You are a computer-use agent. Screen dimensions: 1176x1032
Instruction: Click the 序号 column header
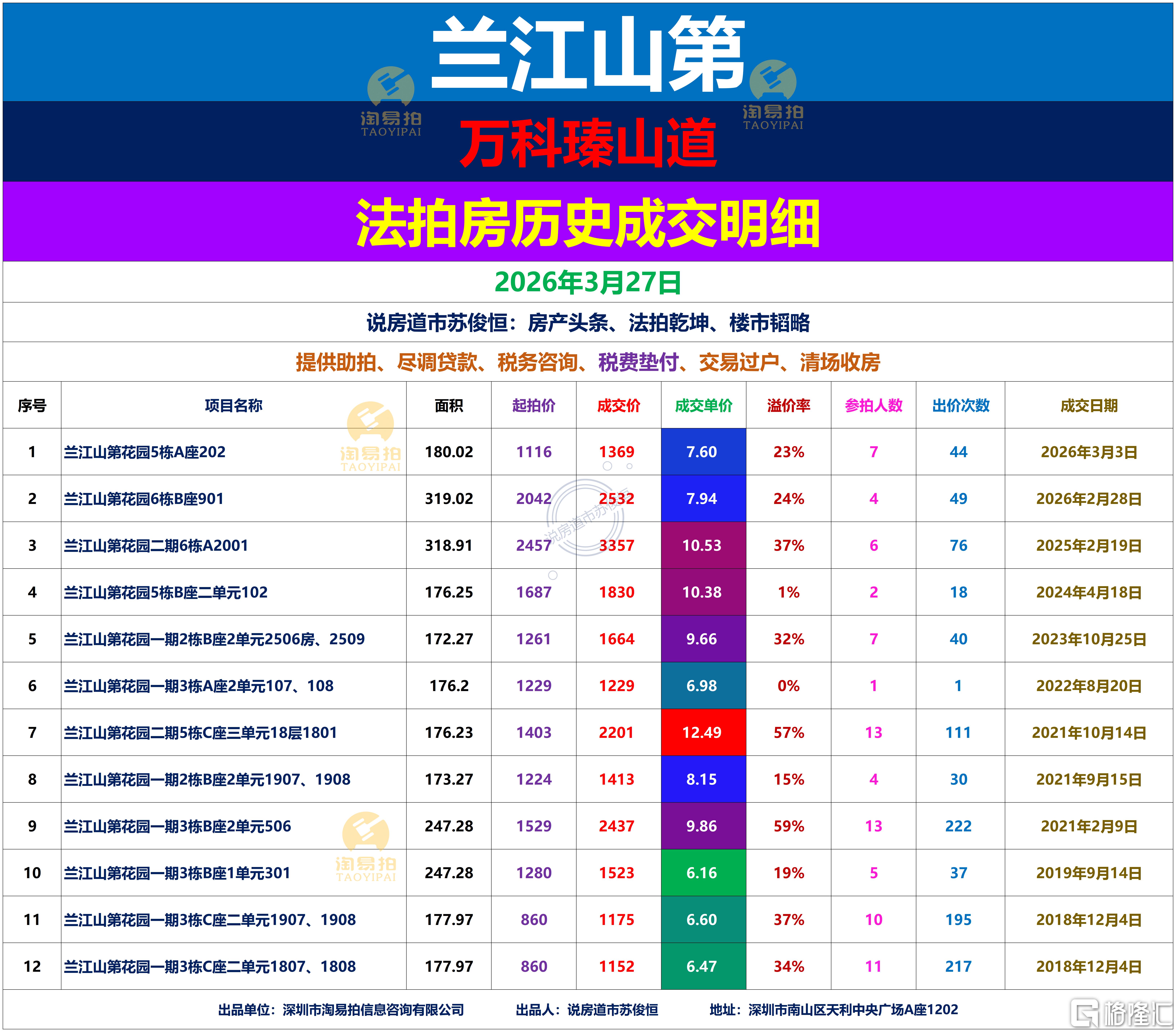point(32,406)
